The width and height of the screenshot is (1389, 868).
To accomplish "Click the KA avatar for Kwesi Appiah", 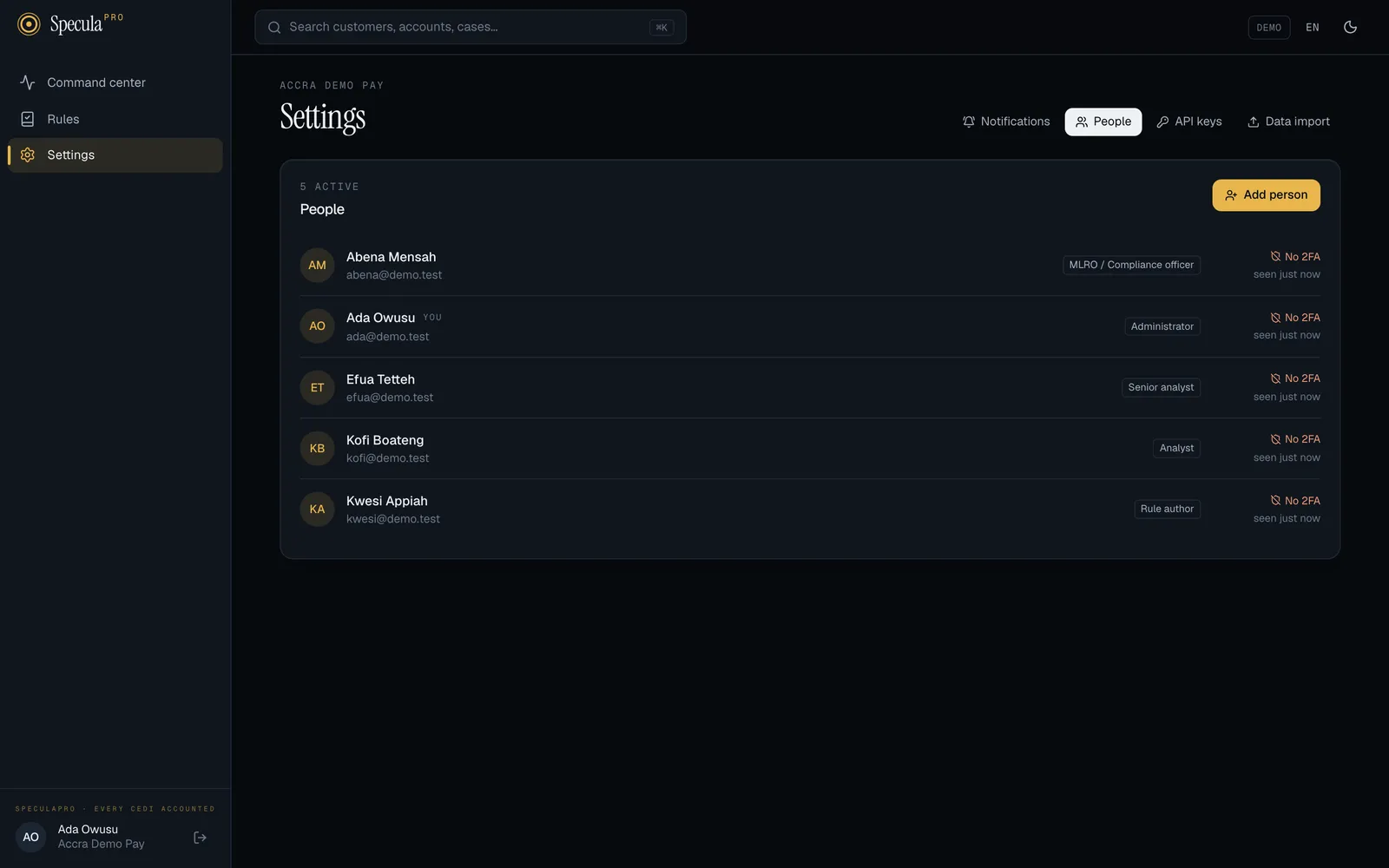I will [317, 510].
